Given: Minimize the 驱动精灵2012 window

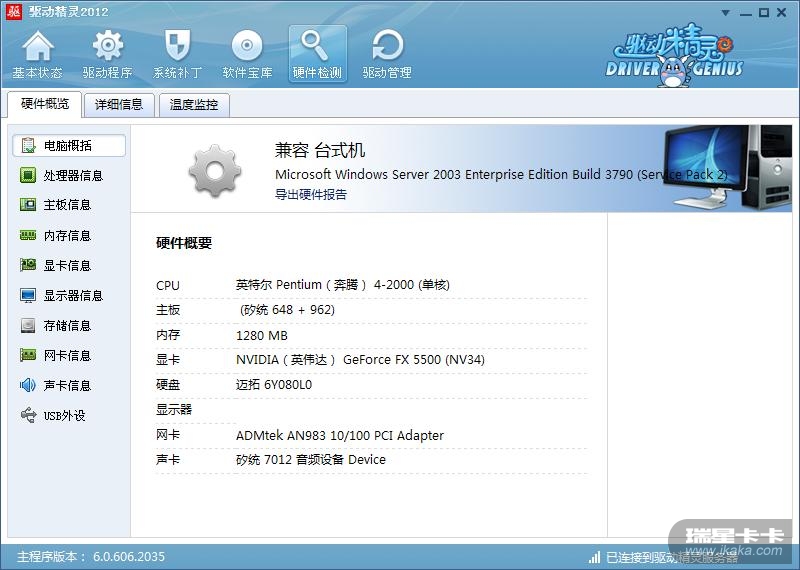Looking at the screenshot, I should [746, 13].
